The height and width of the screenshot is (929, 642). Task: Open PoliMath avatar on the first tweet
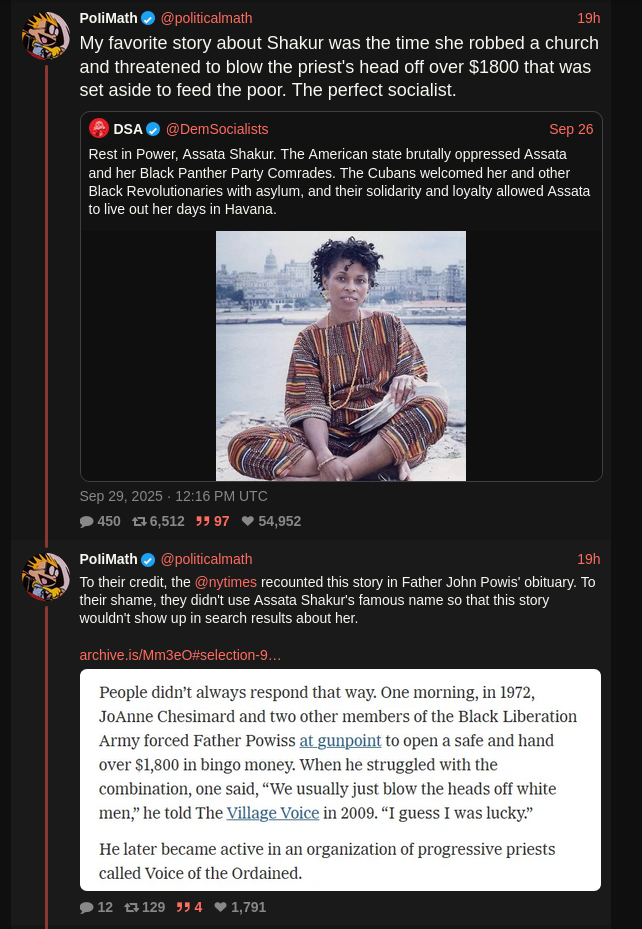pos(46,36)
